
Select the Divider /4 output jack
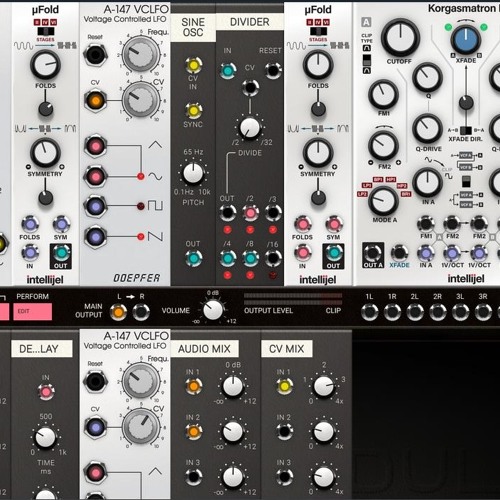228,258
